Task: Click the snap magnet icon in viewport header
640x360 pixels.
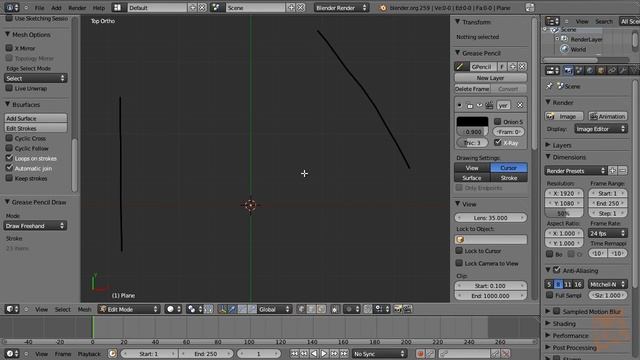Action: click(367, 309)
